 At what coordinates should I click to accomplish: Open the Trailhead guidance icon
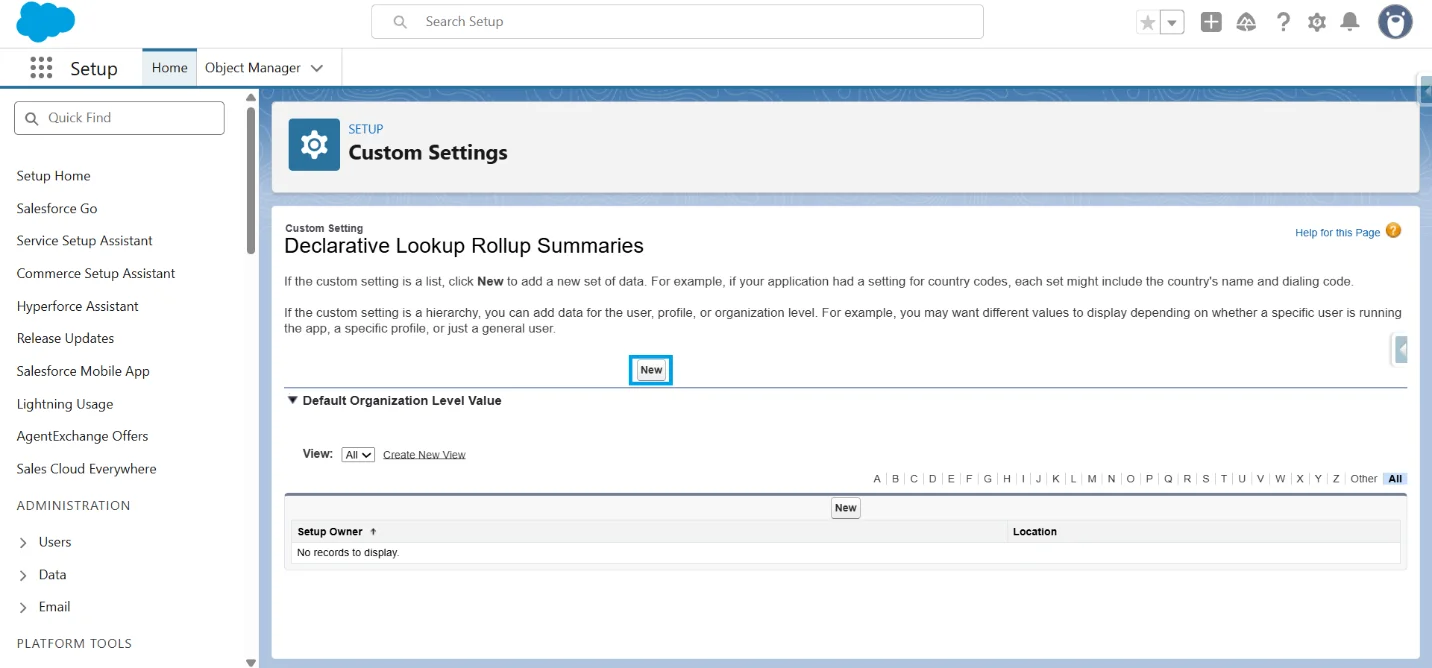1246,22
